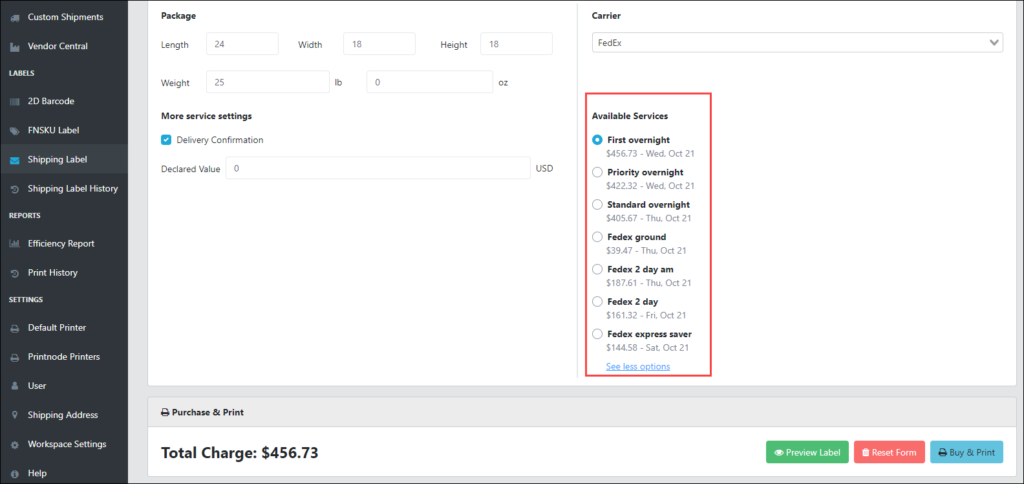Select Fedex 2 day am option
This screenshot has width=1024, height=484.
click(597, 269)
